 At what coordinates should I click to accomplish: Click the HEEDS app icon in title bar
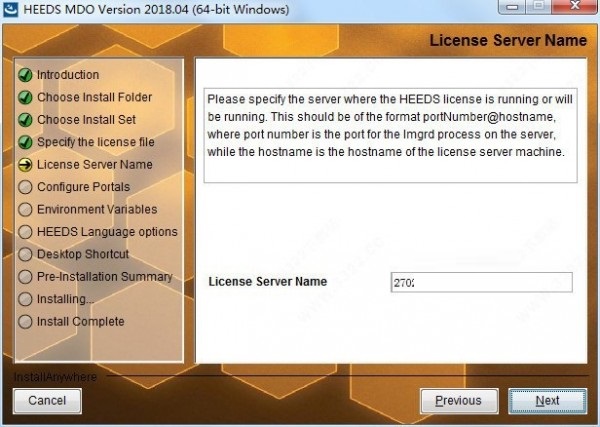(11, 9)
